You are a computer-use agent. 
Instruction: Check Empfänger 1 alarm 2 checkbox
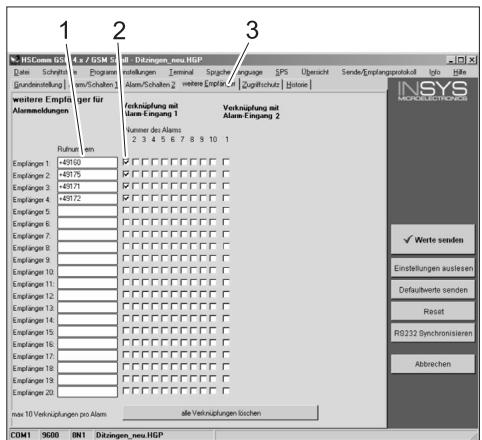pos(135,162)
